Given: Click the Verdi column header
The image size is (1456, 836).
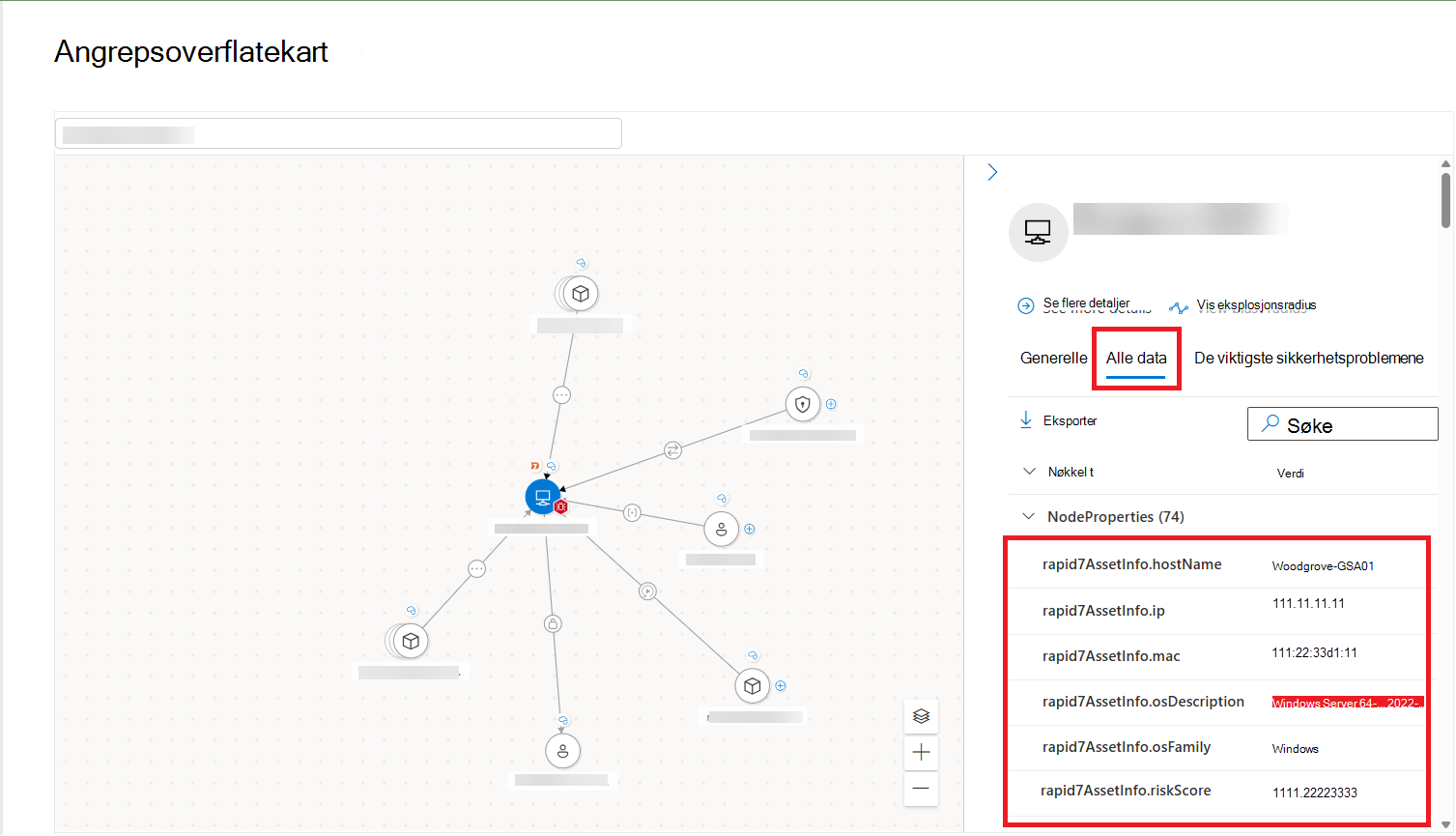Looking at the screenshot, I should tap(1291, 473).
